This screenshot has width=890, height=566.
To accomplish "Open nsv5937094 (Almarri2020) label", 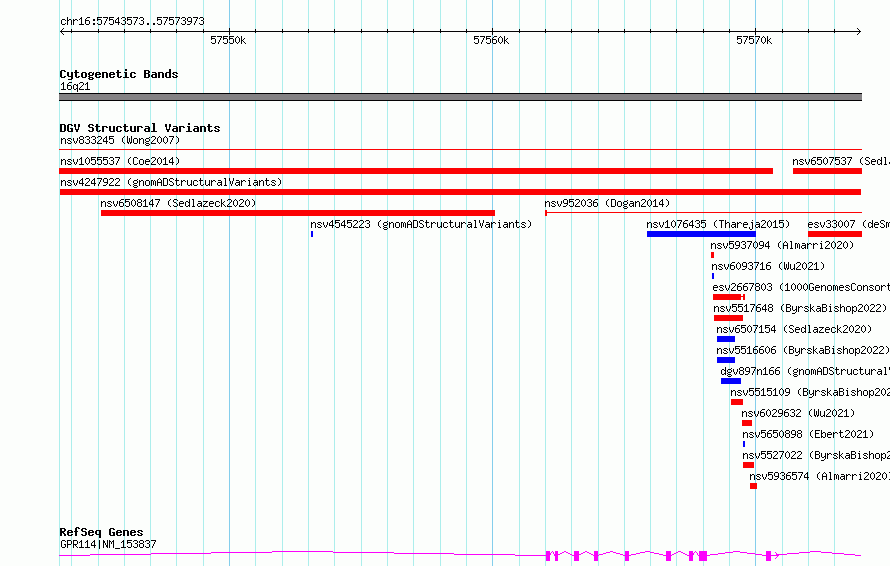I will point(782,245).
